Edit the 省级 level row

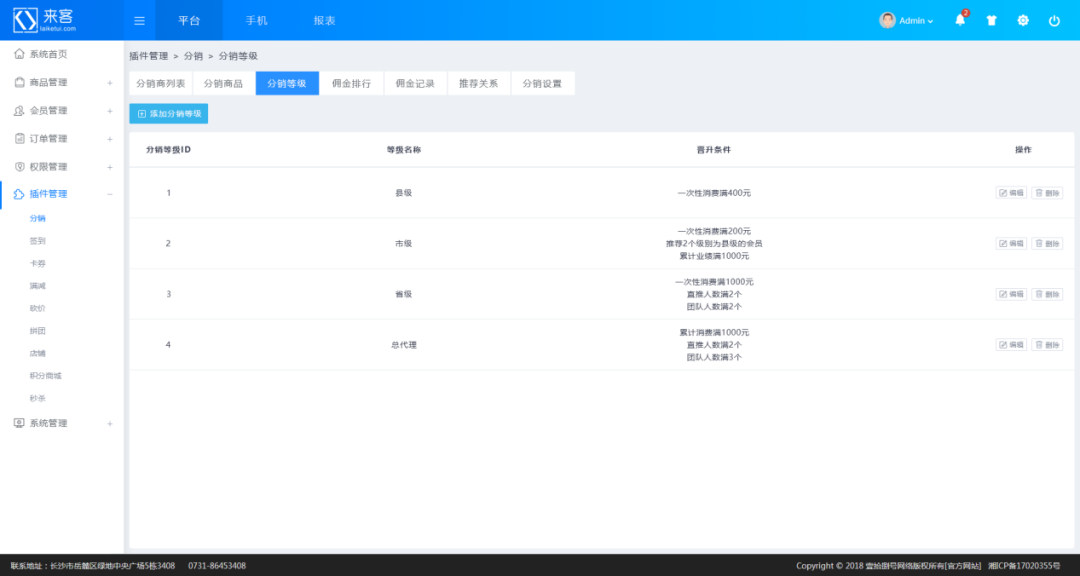pos(1011,294)
